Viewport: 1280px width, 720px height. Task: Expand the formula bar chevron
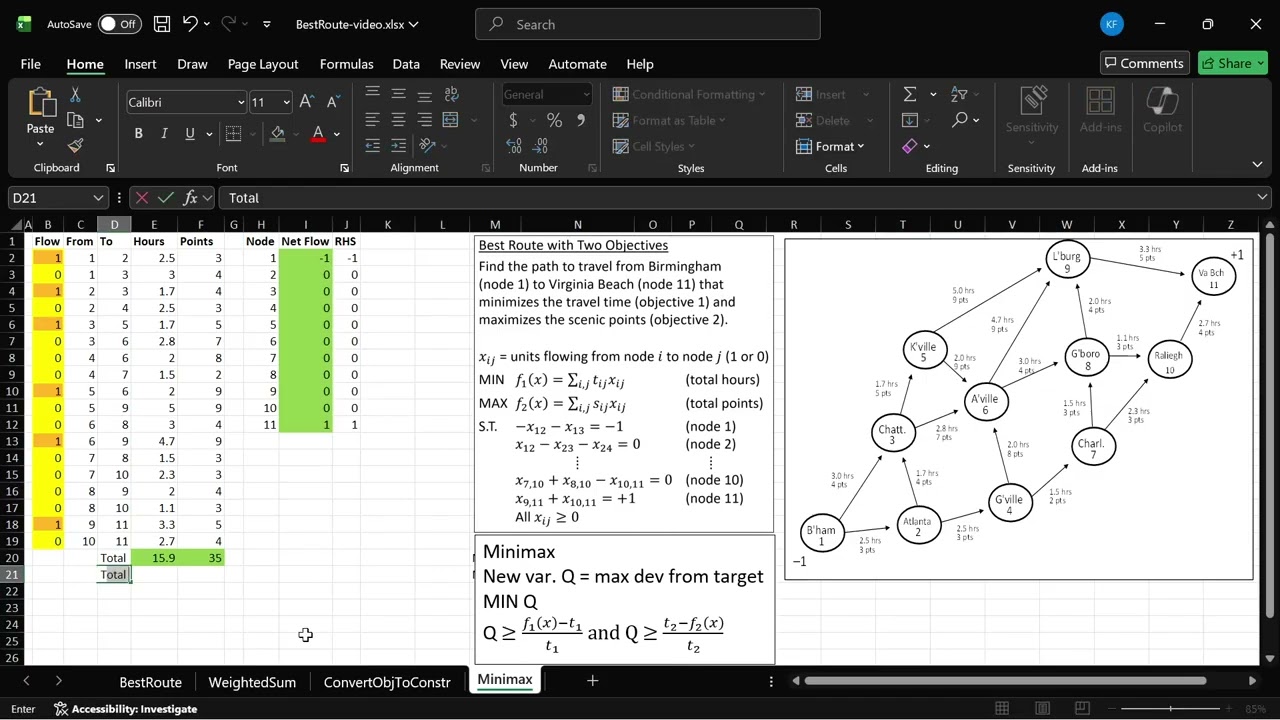pyautogui.click(x=1262, y=198)
